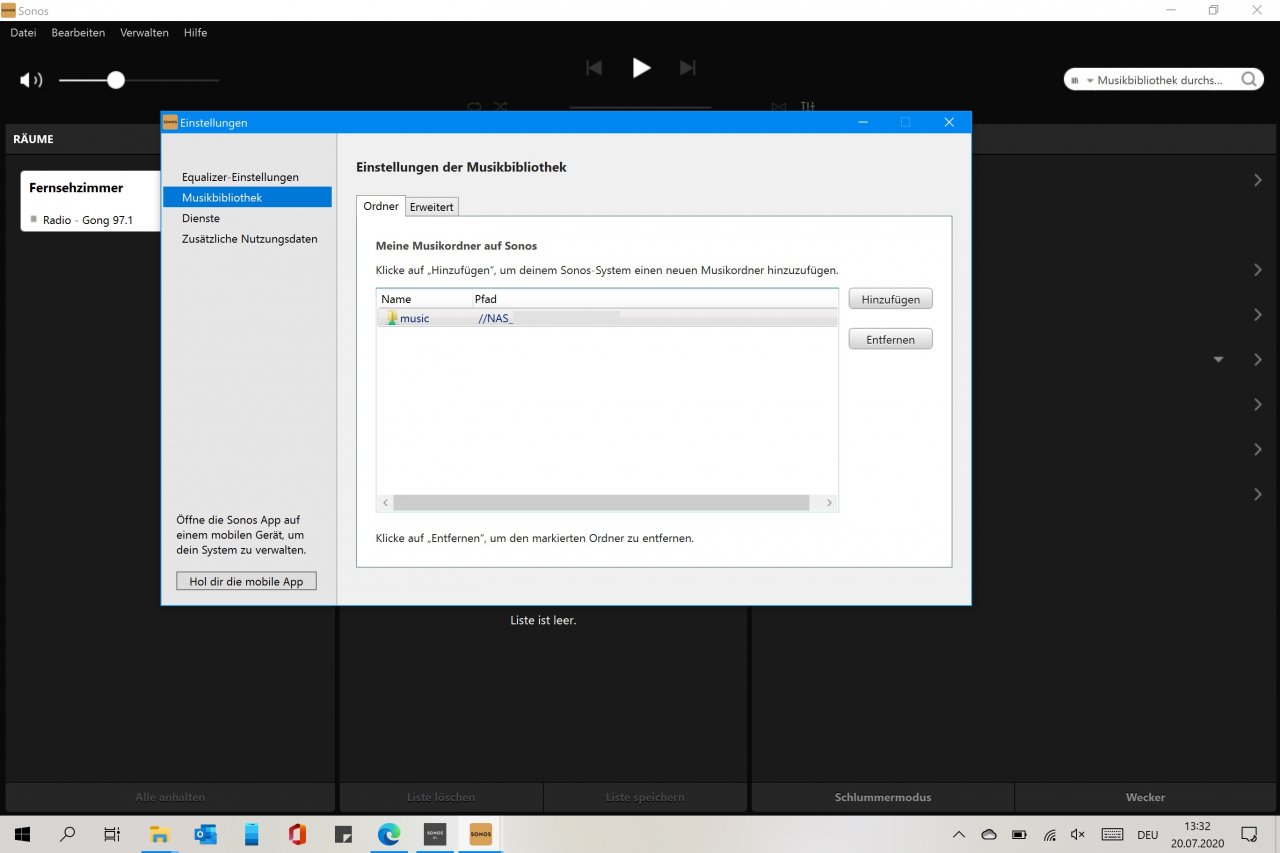Click the folder list horizontal scrollbar
Viewport: 1280px width, 853px height.
pyautogui.click(x=601, y=503)
